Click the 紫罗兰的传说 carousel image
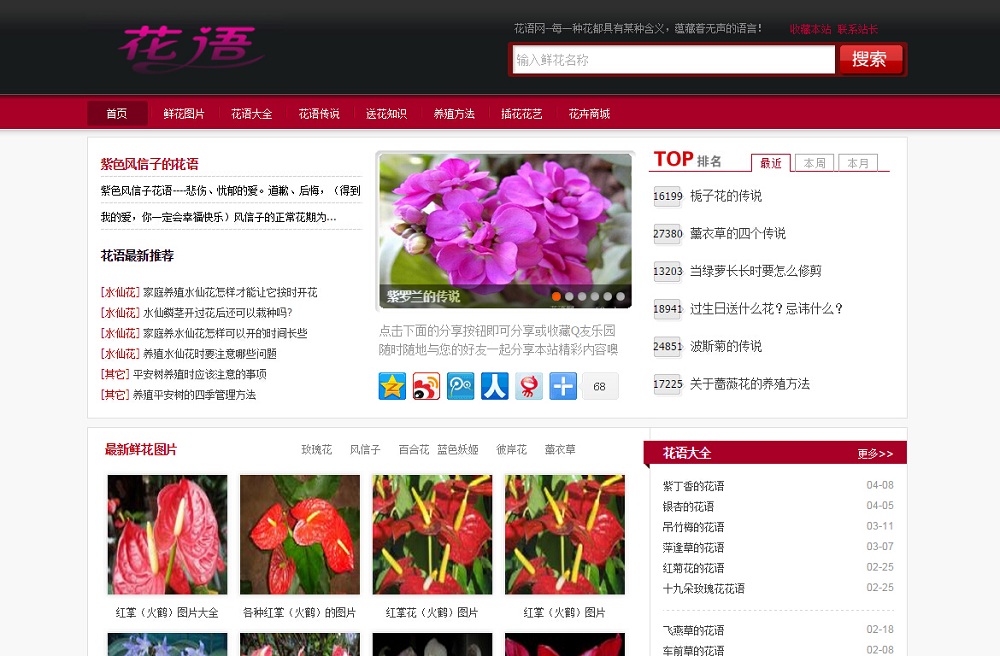Viewport: 1000px width, 656px height. (x=505, y=231)
